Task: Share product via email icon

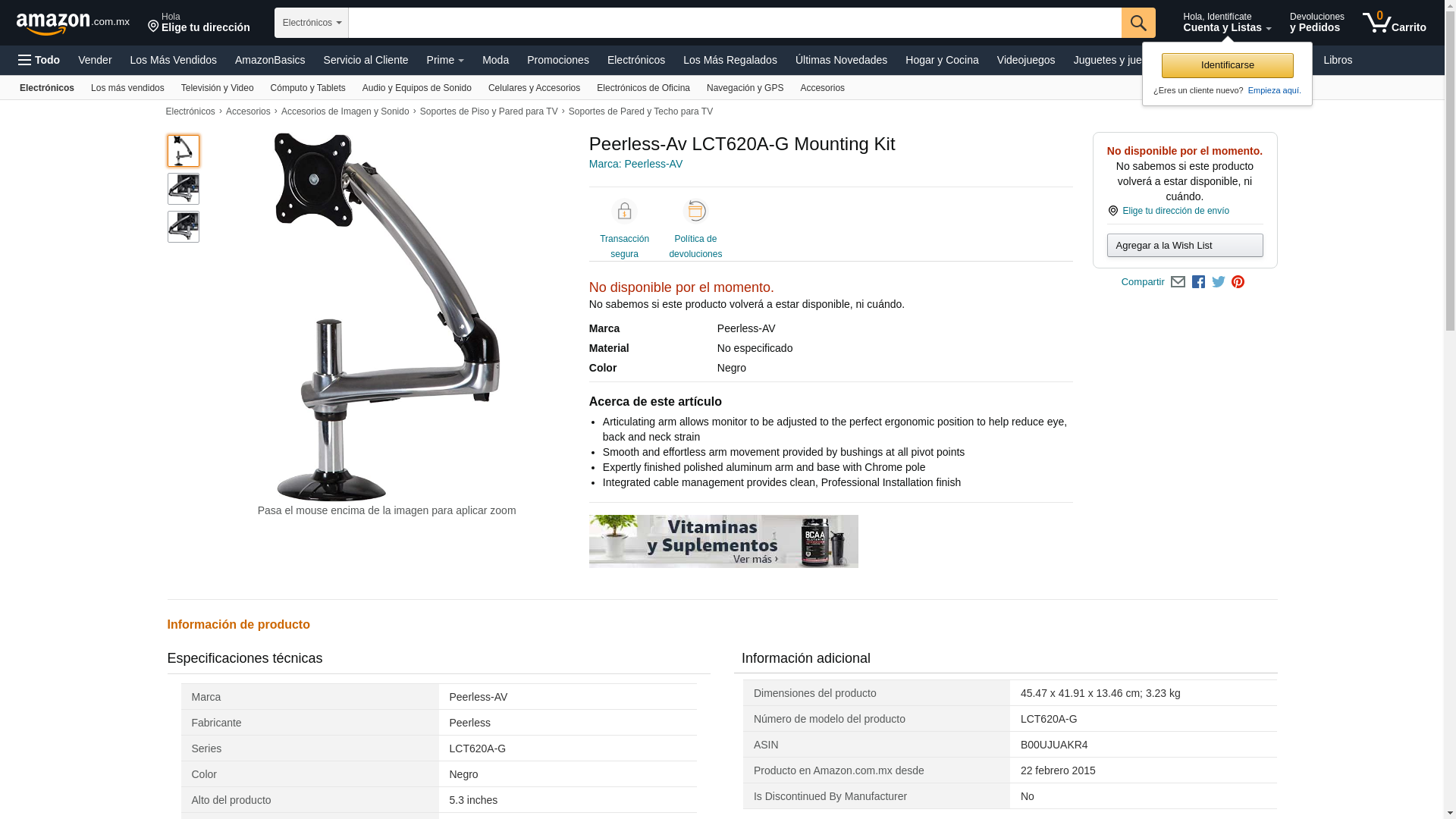Action: (x=1178, y=282)
